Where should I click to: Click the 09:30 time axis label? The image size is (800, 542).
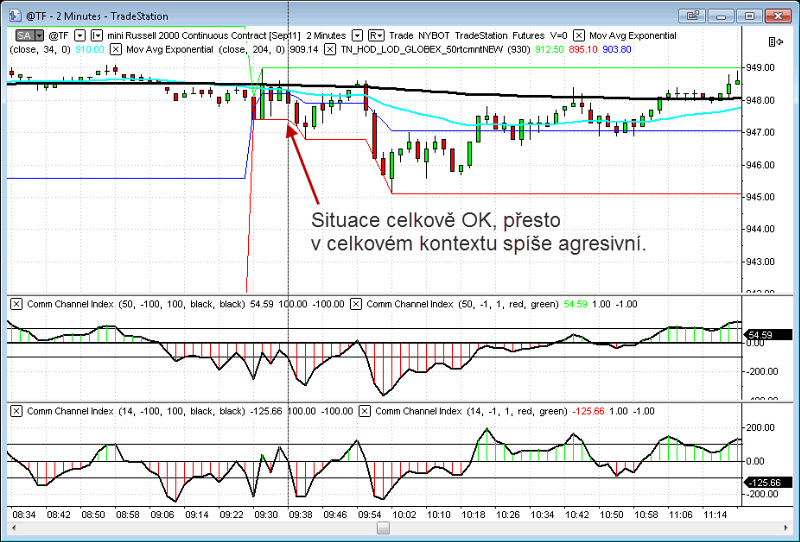[266, 514]
